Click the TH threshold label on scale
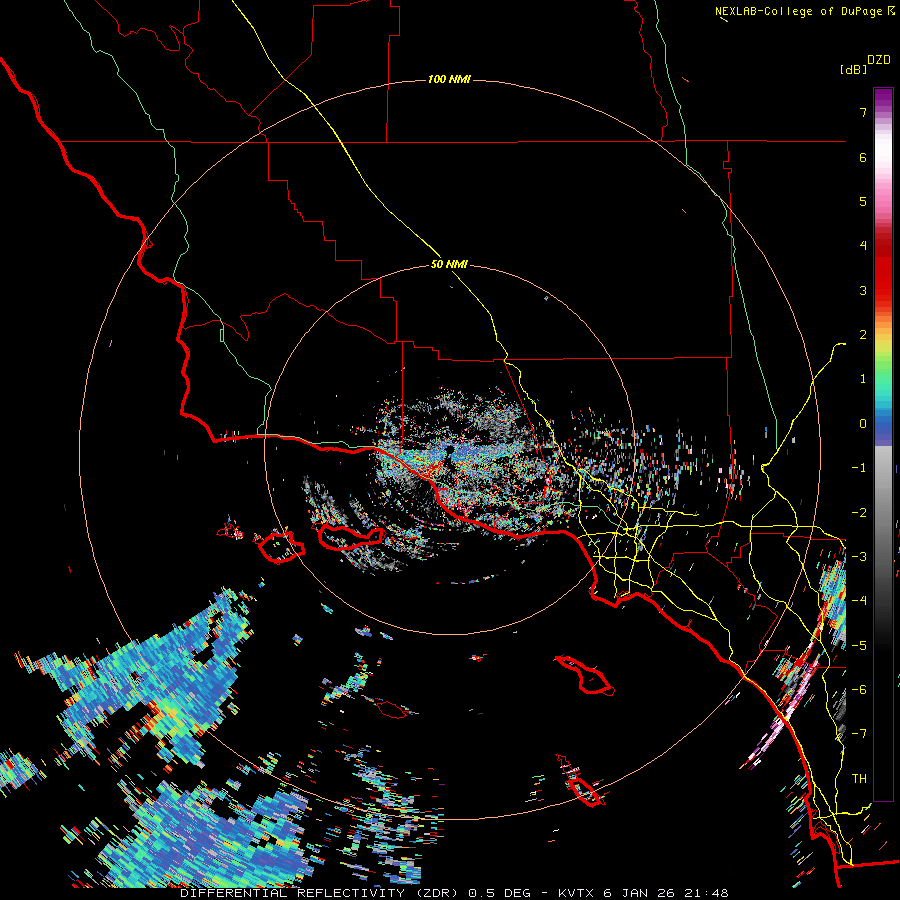The height and width of the screenshot is (900, 900). pos(859,779)
